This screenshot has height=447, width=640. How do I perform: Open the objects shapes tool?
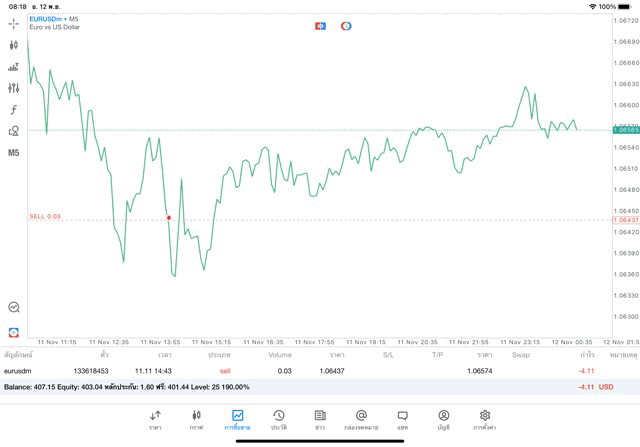(14, 131)
